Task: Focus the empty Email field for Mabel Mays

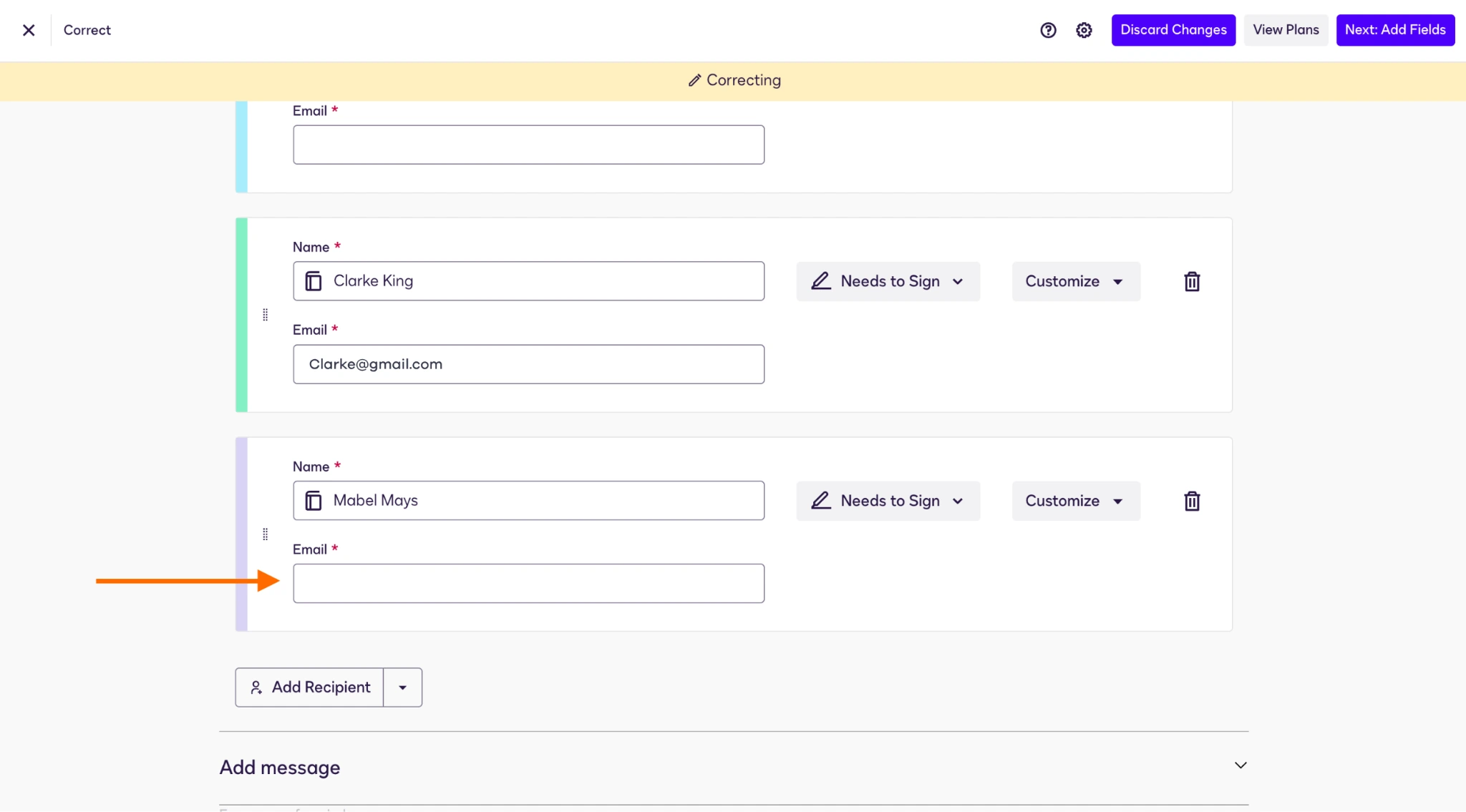Action: tap(528, 584)
